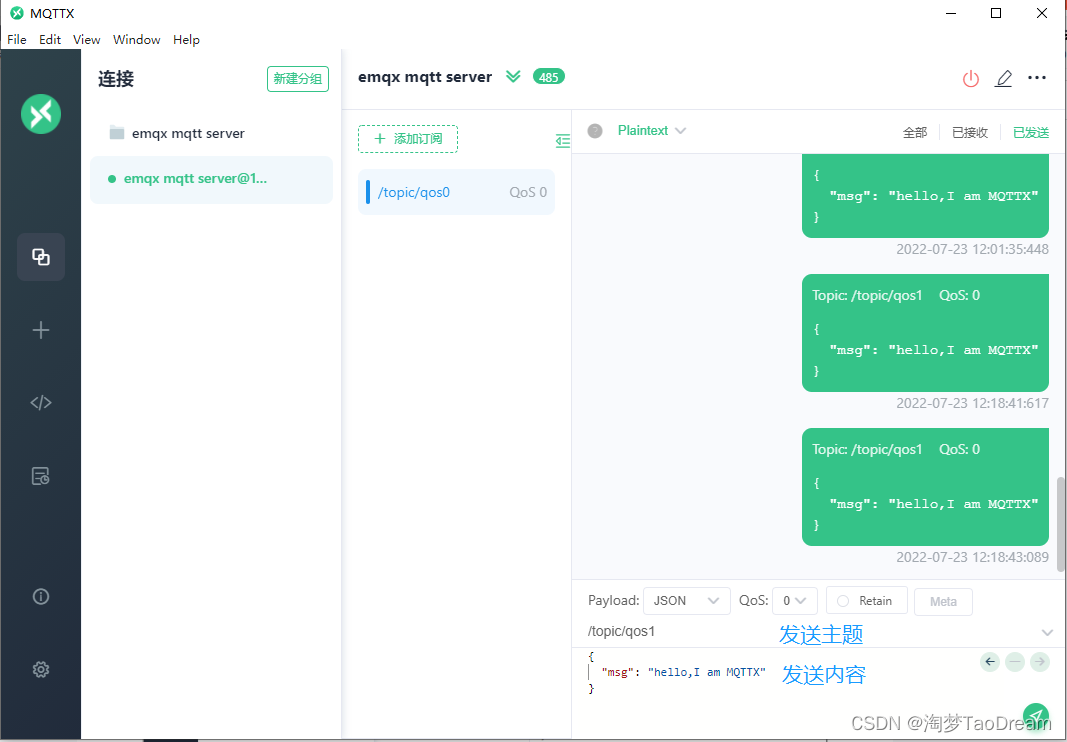Click the plus icon for new connection

click(41, 330)
